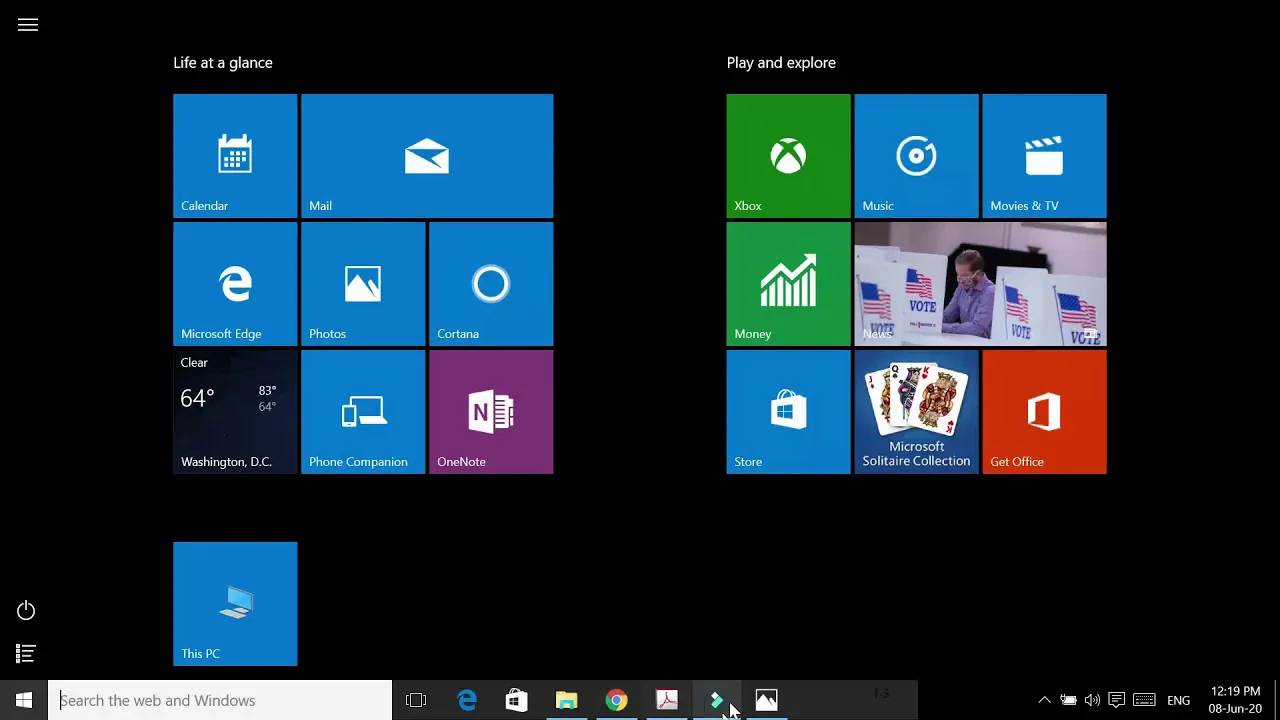Open the clock showing 12:19 PM
The width and height of the screenshot is (1280, 720).
tap(1235, 700)
